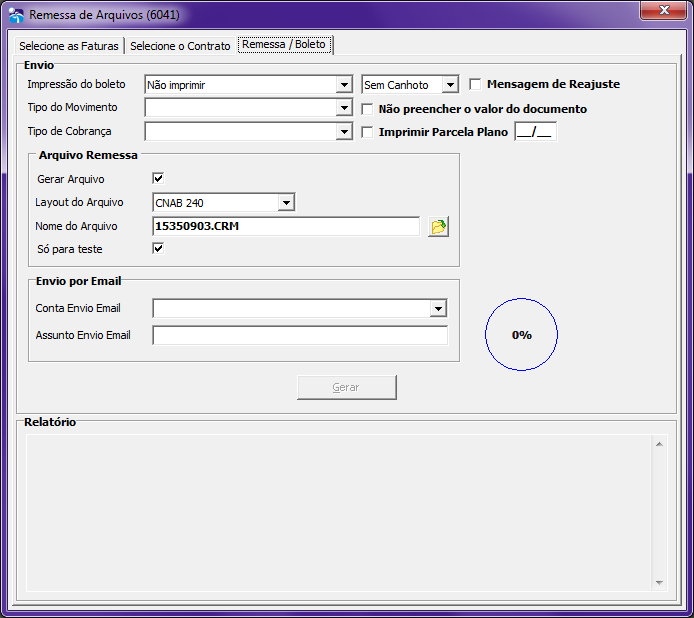Expand the Conta Envio Email dropdown

tap(438, 309)
